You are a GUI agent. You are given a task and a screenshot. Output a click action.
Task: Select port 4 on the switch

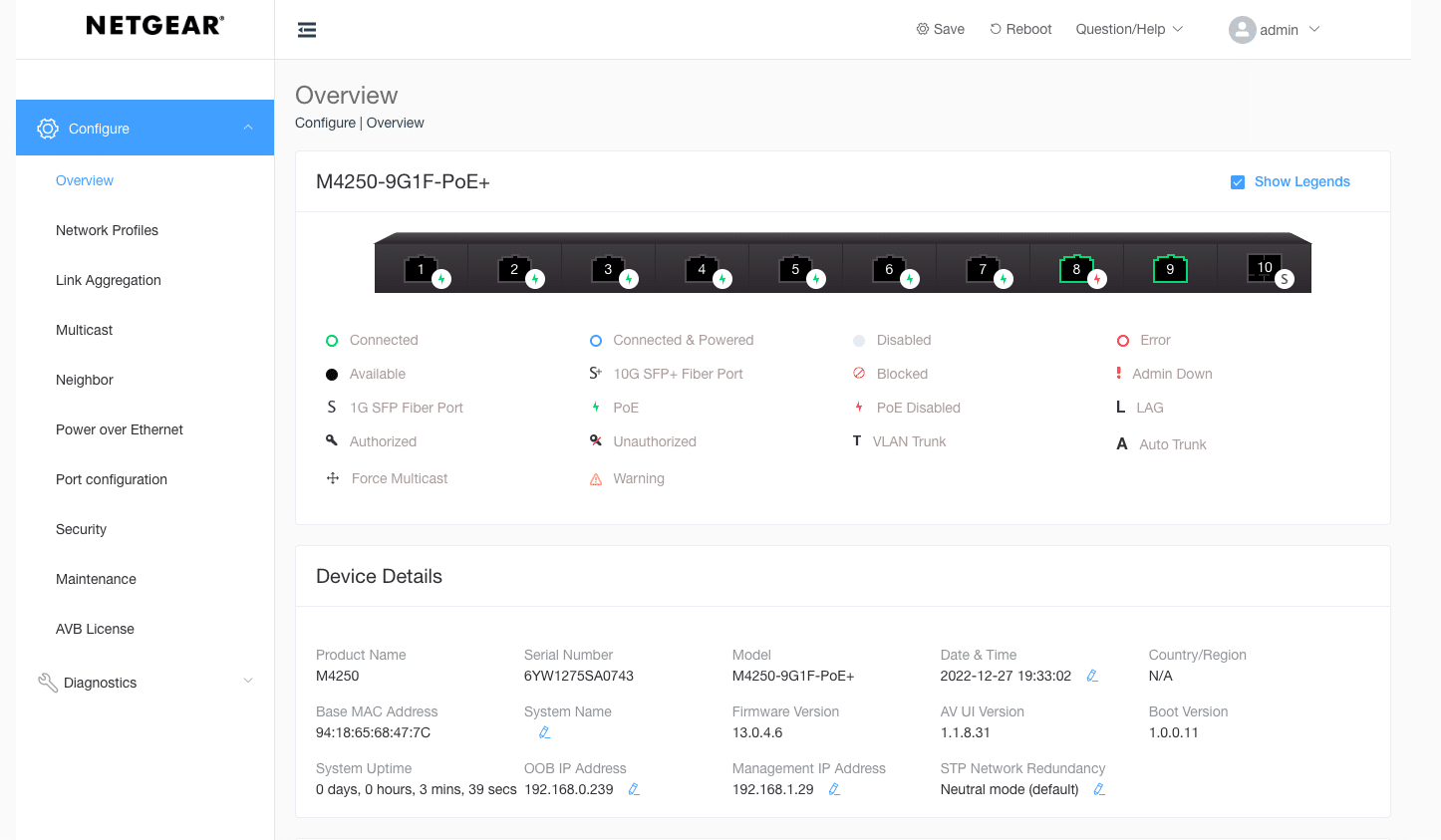pos(702,269)
